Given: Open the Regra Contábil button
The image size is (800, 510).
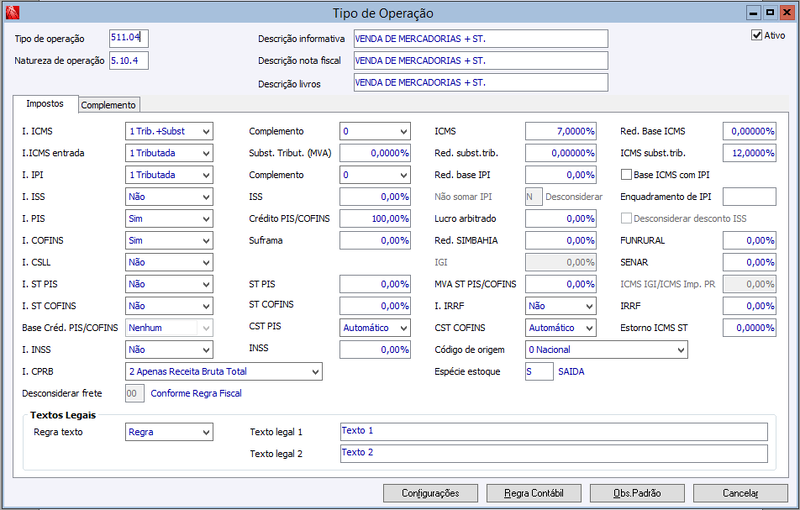Looking at the screenshot, I should 534,493.
